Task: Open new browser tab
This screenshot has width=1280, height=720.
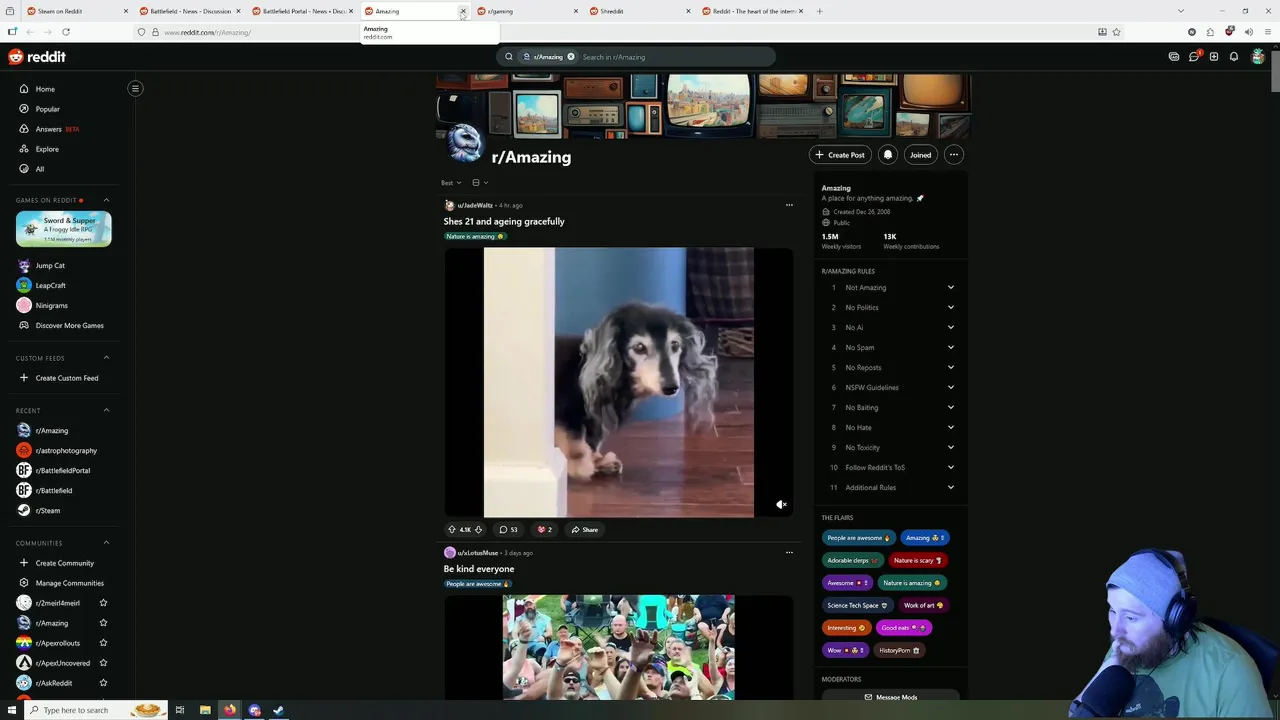Action: pos(819,11)
